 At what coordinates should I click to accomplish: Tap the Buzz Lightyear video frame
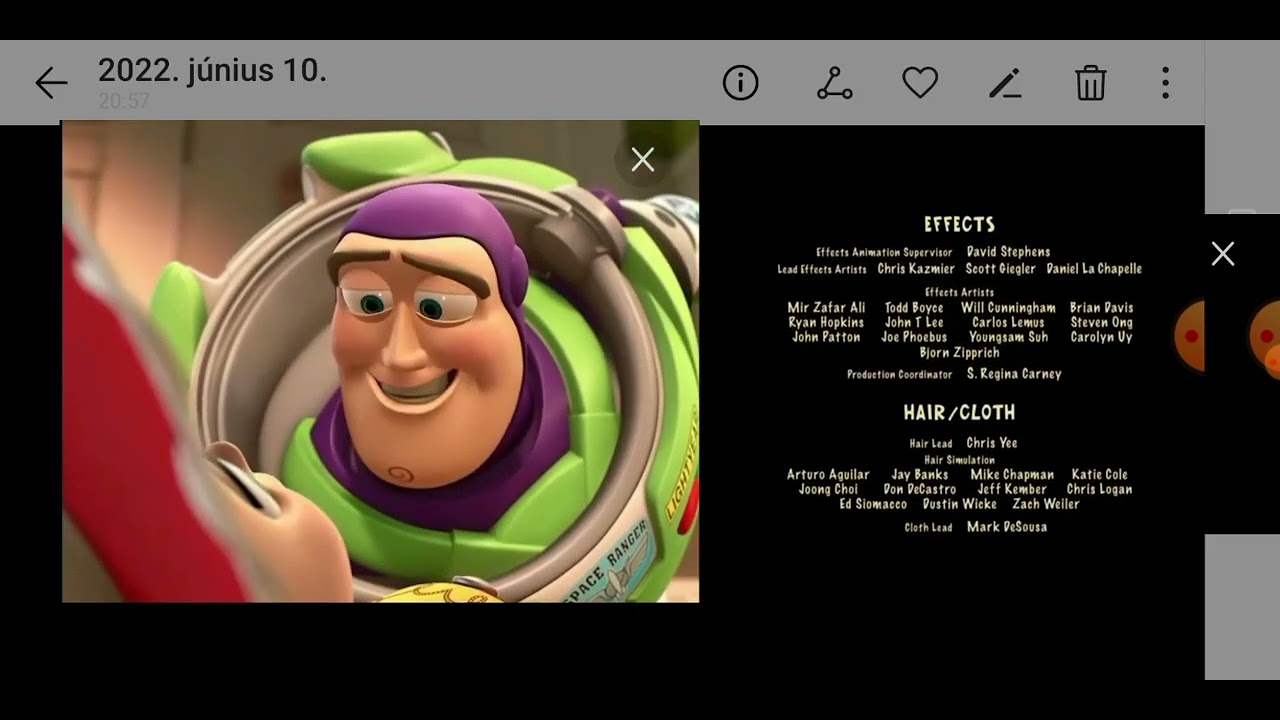tap(380, 361)
